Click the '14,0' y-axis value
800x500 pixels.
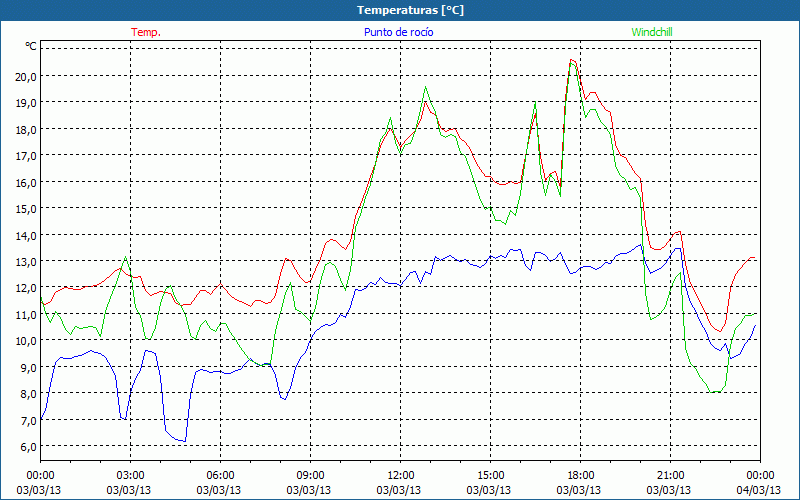tap(26, 236)
